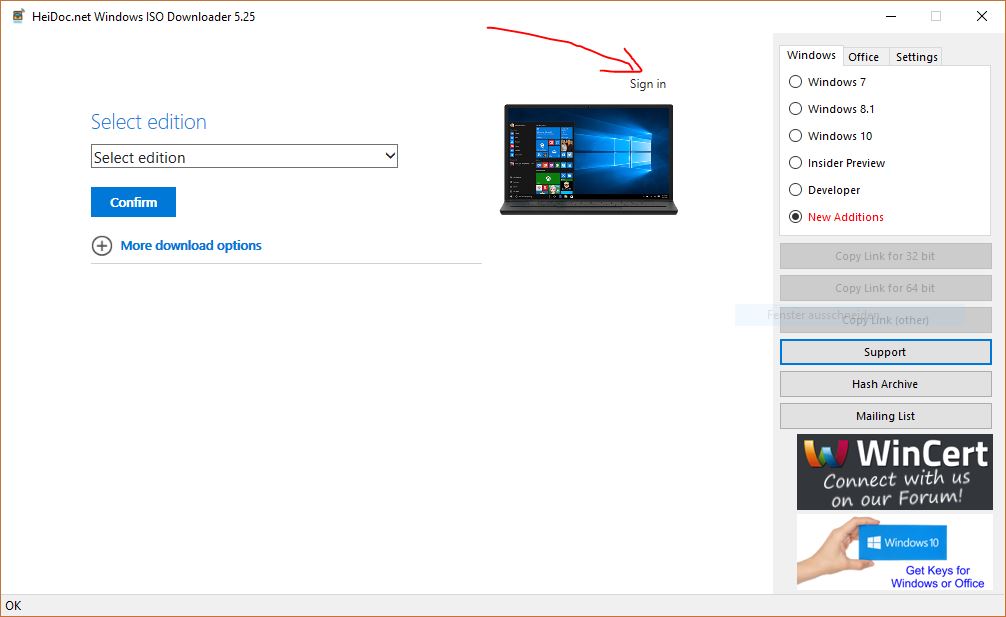
Task: Select the Windows 10 radio button
Action: [x=796, y=135]
